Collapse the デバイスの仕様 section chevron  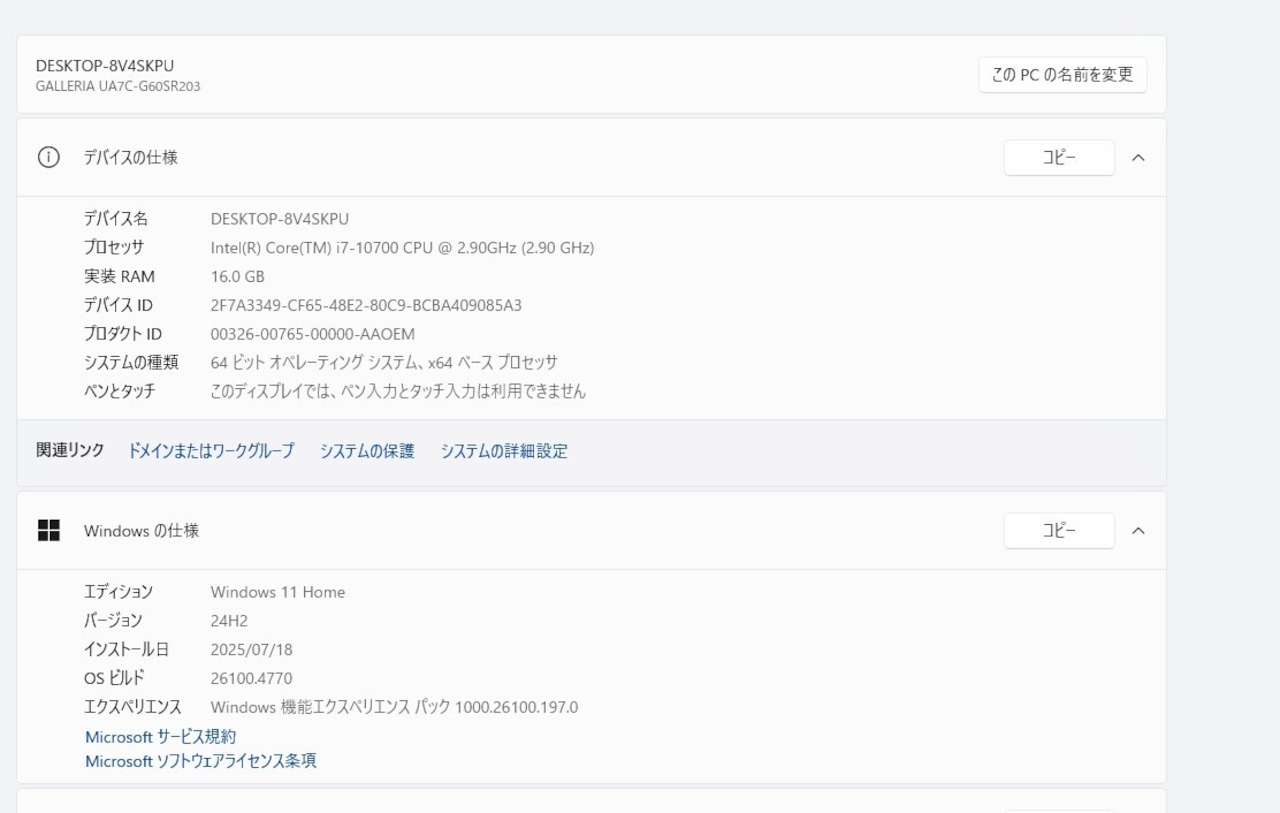click(1138, 157)
